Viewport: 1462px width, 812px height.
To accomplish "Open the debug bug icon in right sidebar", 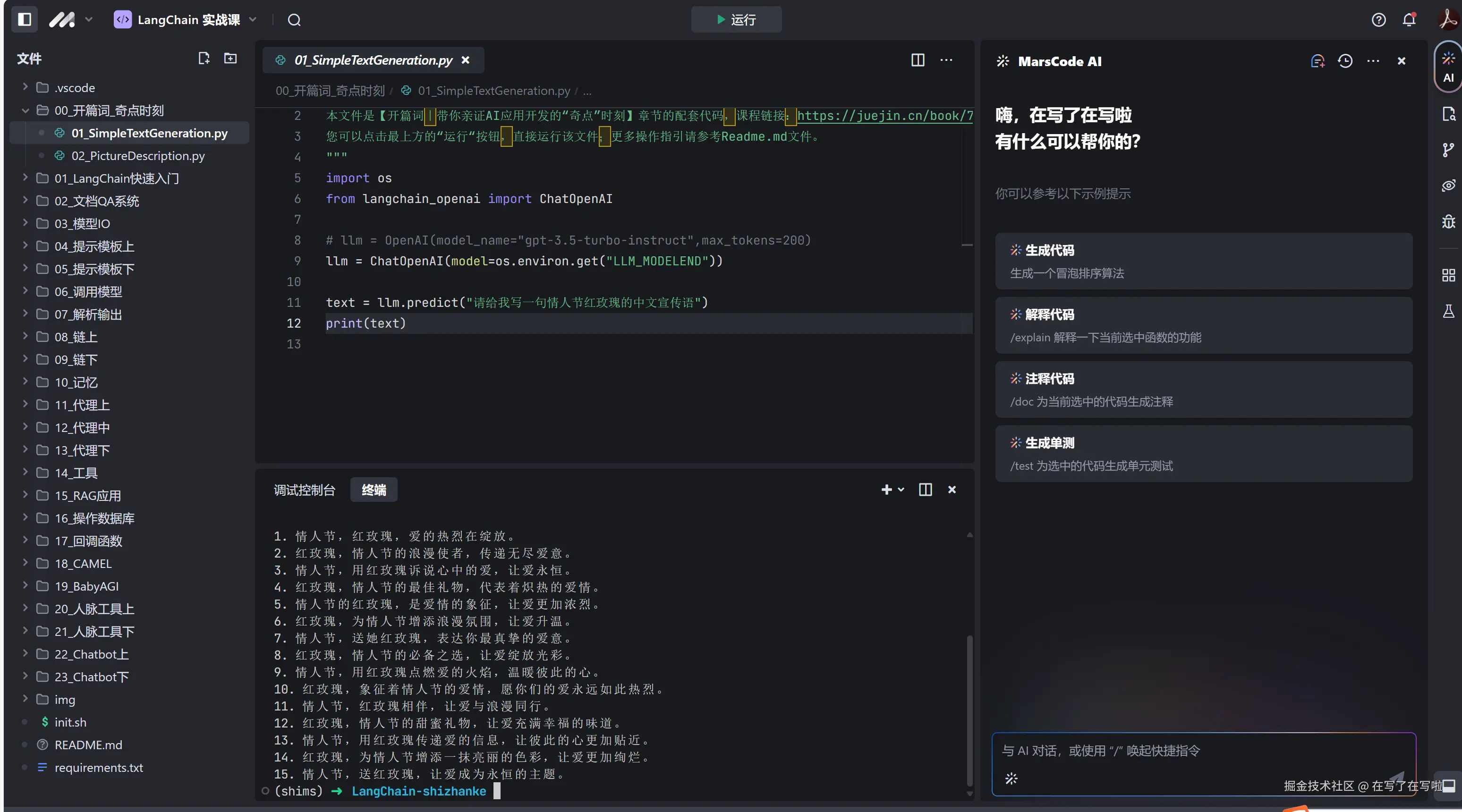I will pyautogui.click(x=1448, y=221).
